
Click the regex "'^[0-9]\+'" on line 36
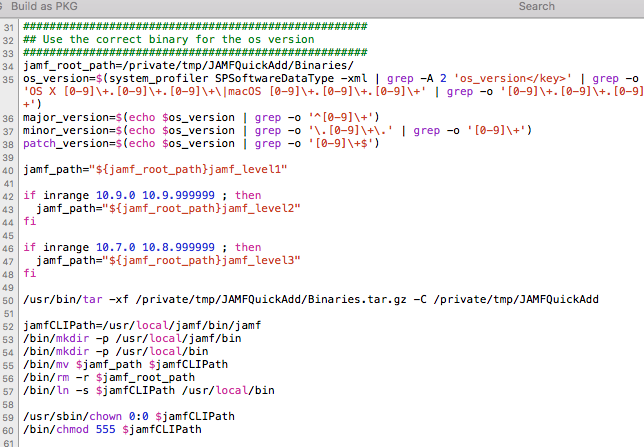coord(340,118)
